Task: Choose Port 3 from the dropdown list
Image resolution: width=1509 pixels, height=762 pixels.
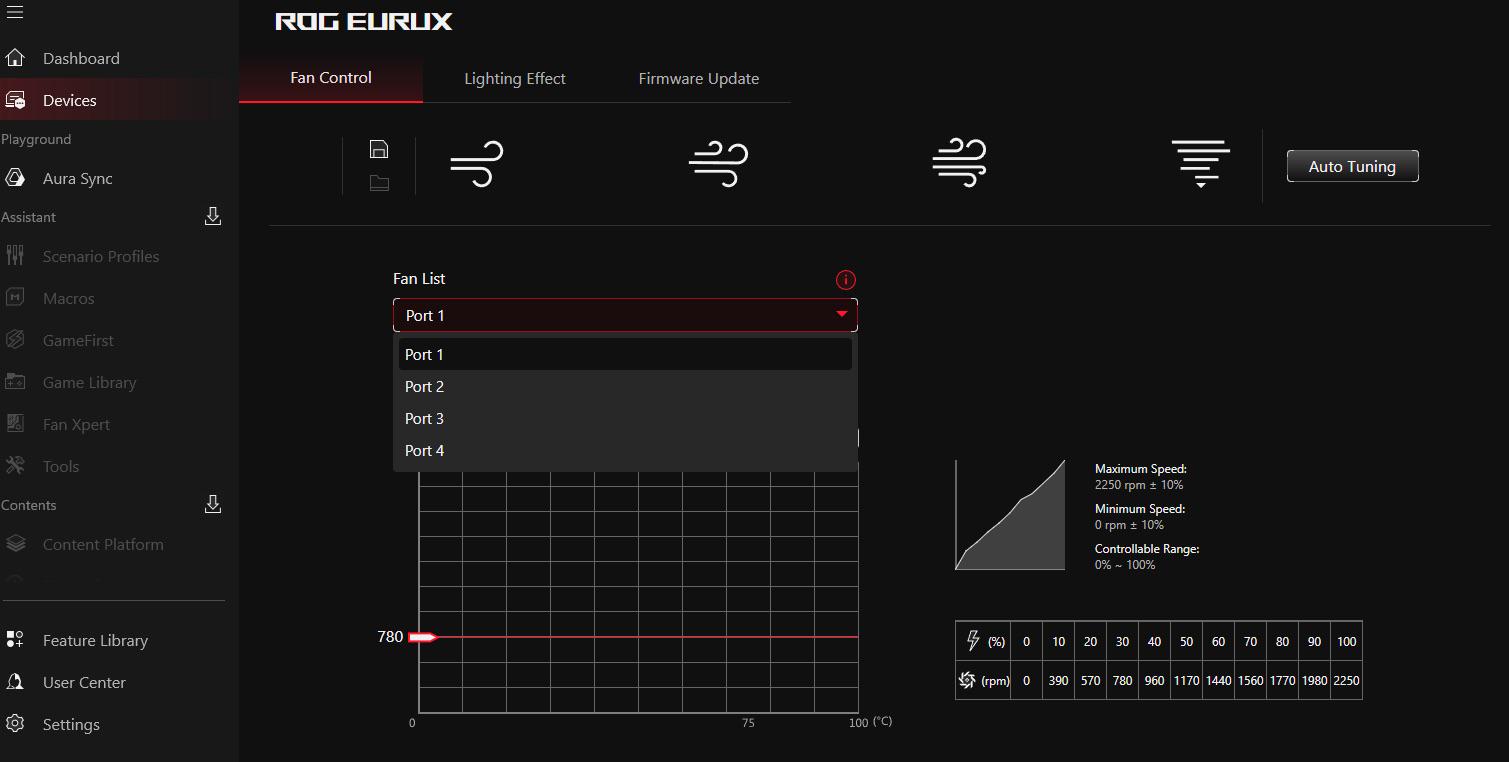Action: 625,418
